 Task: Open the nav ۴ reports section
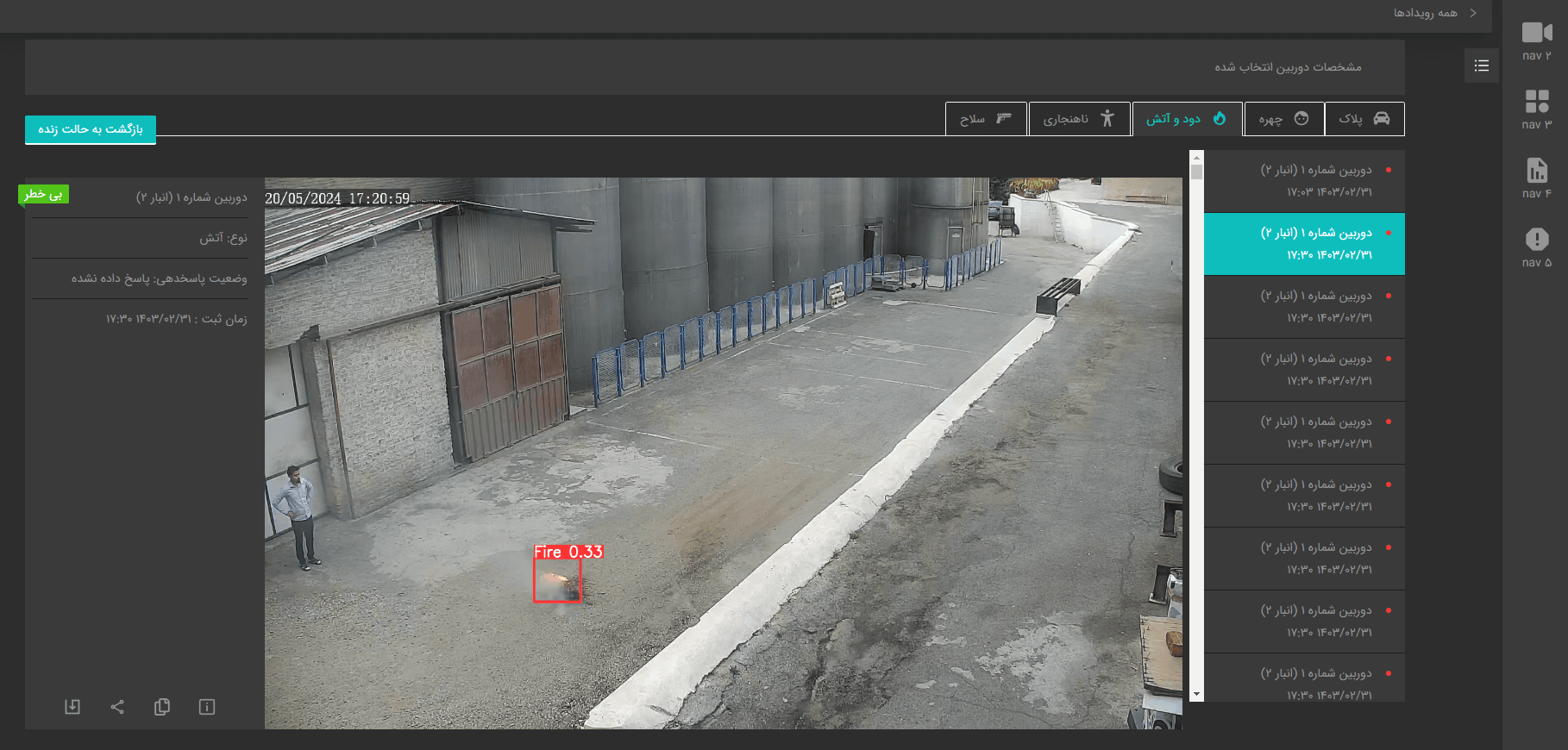pyautogui.click(x=1536, y=179)
